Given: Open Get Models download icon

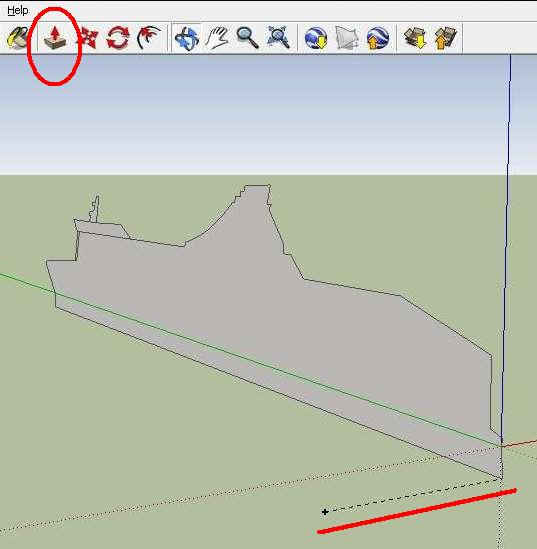Looking at the screenshot, I should tap(415, 38).
